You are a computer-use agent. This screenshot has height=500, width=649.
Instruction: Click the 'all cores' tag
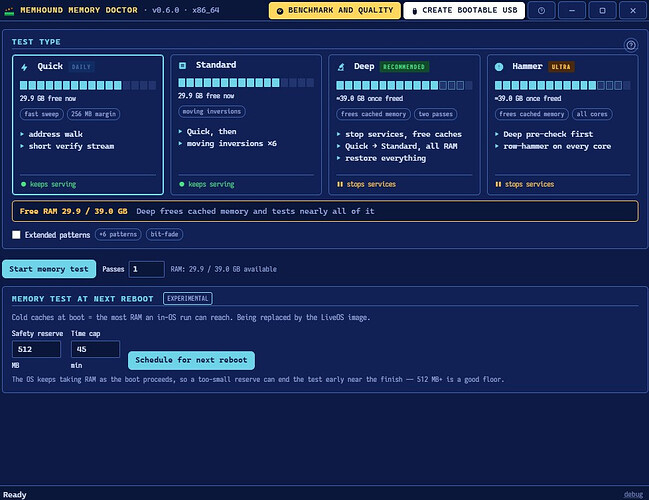[592, 114]
